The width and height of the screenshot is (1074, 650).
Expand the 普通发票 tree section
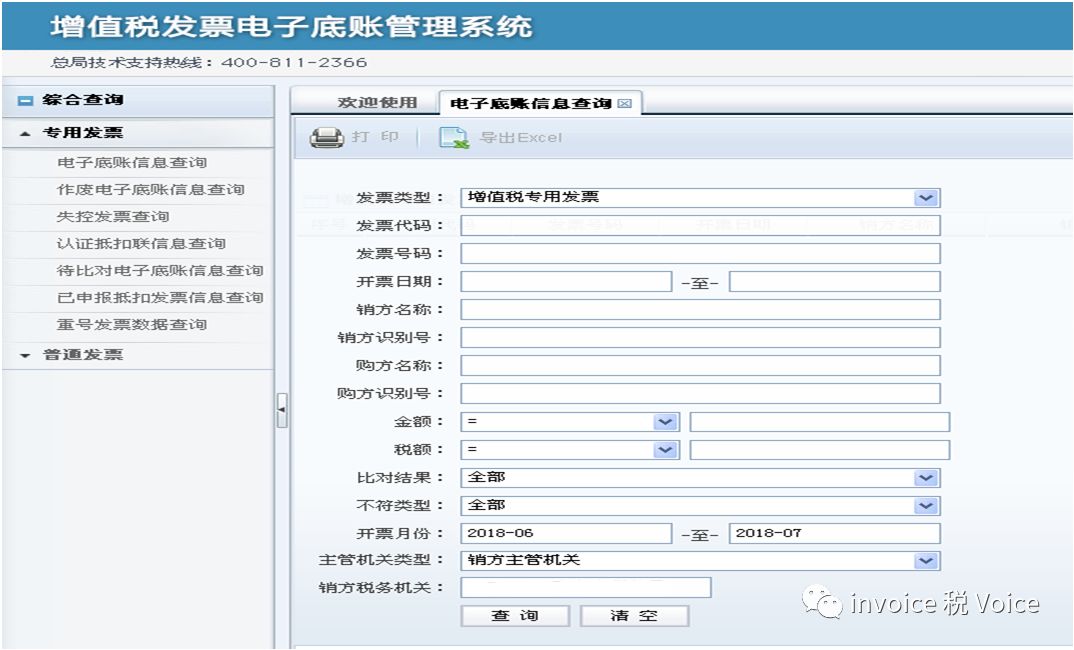click(x=25, y=355)
